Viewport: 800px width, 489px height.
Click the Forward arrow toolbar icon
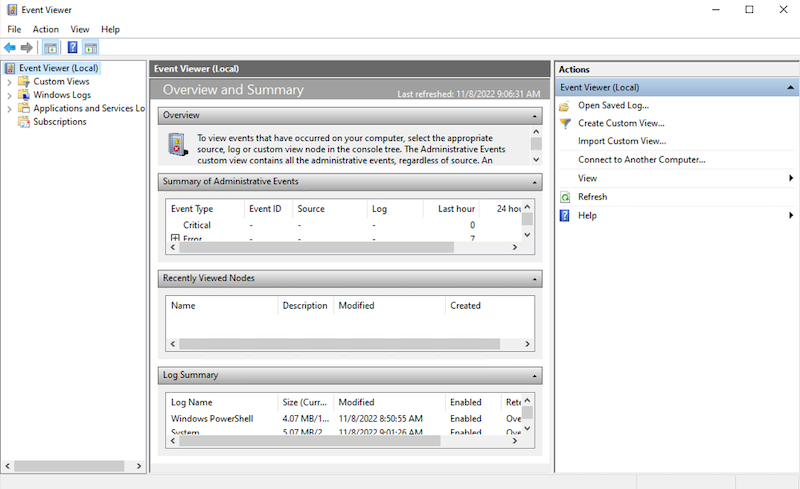pyautogui.click(x=27, y=48)
